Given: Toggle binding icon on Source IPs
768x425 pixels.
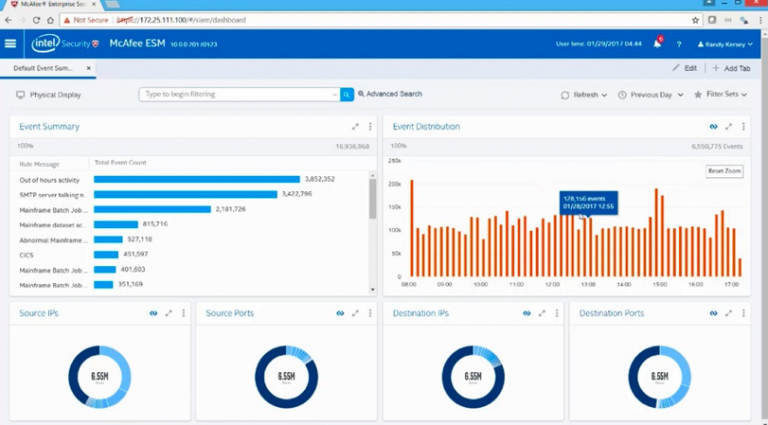Looking at the screenshot, I should [x=153, y=313].
